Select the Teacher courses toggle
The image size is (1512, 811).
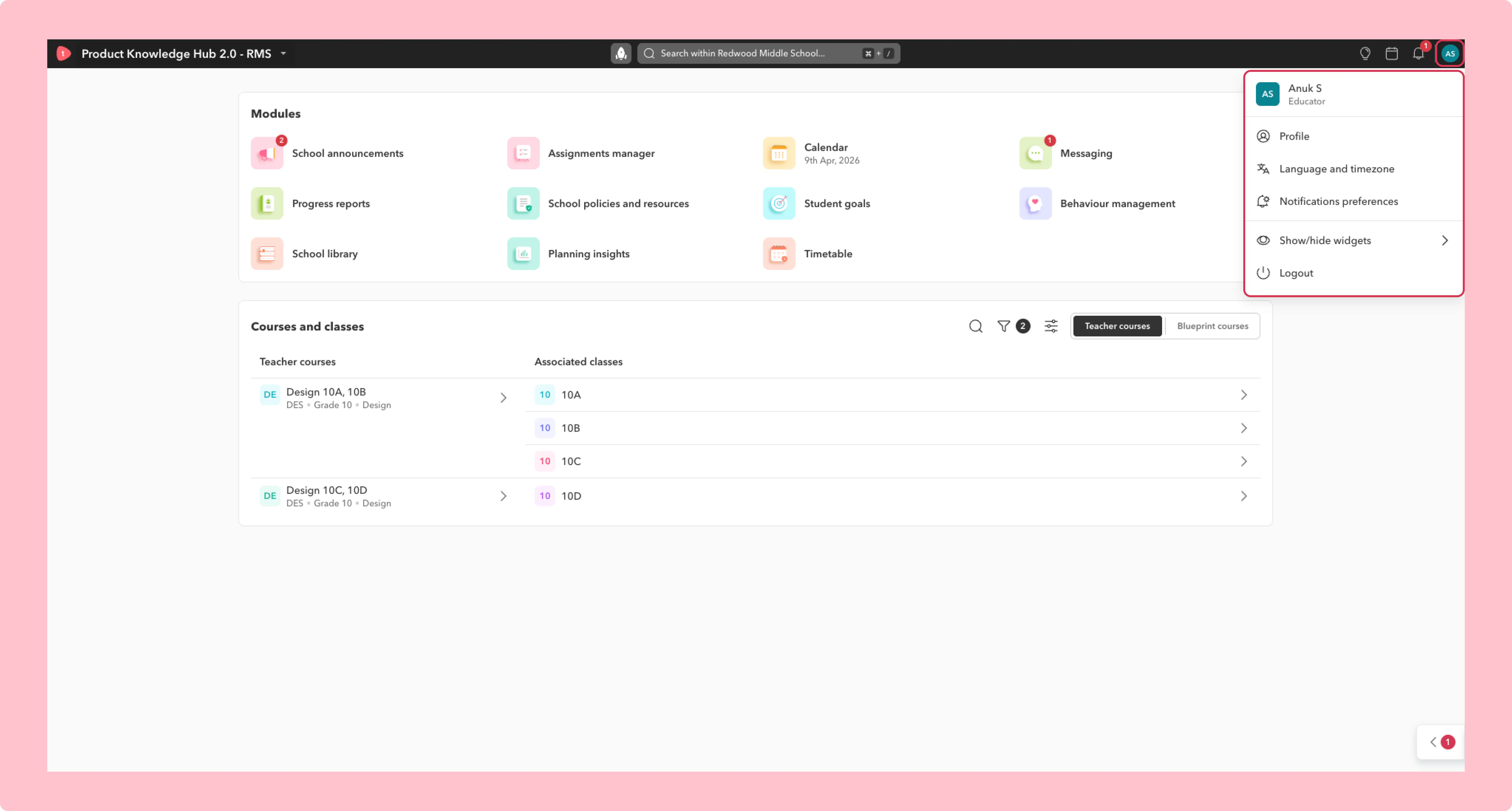(1117, 326)
